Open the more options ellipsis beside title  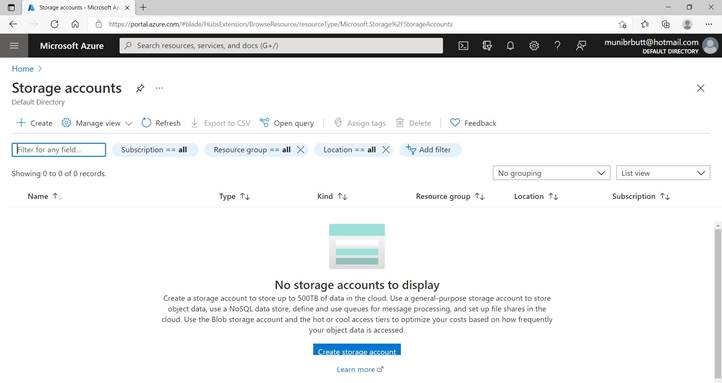pyautogui.click(x=159, y=88)
